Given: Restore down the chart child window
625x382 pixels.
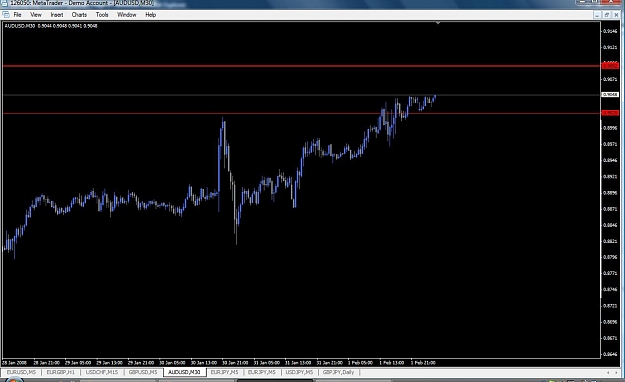Looking at the screenshot, I should click(x=607, y=15).
